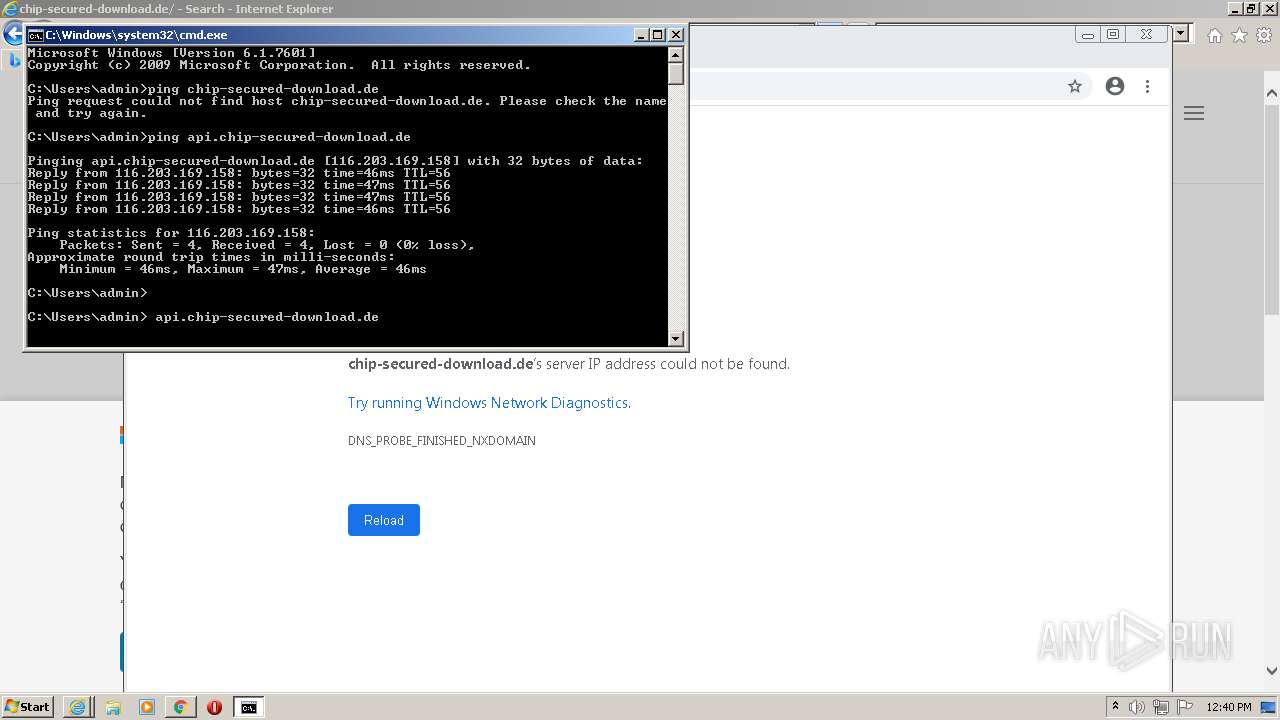Click the 12:40 PM taskbar clock
1280x720 pixels.
coord(1229,707)
